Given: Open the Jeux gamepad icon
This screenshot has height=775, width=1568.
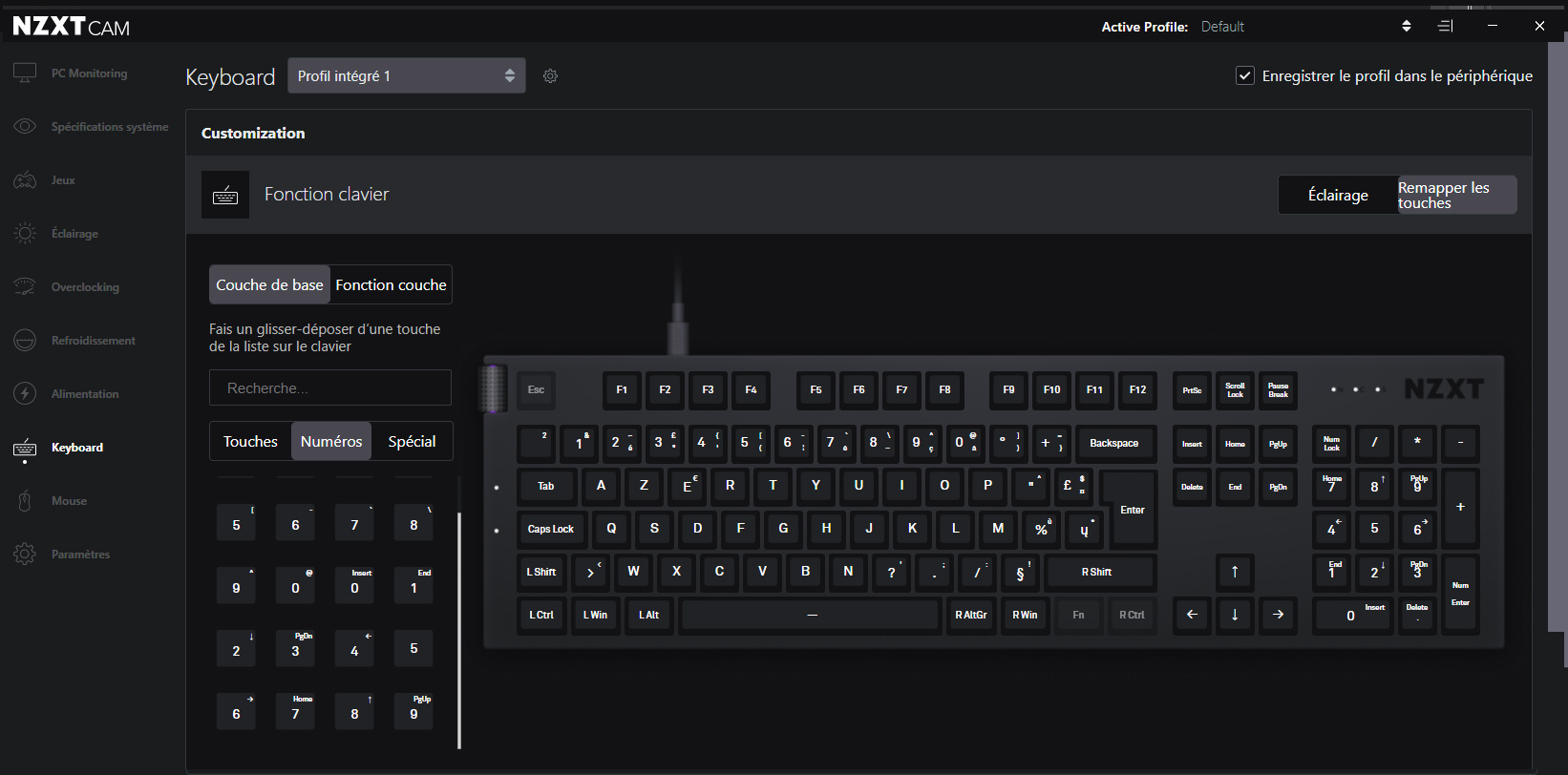Looking at the screenshot, I should pos(25,180).
